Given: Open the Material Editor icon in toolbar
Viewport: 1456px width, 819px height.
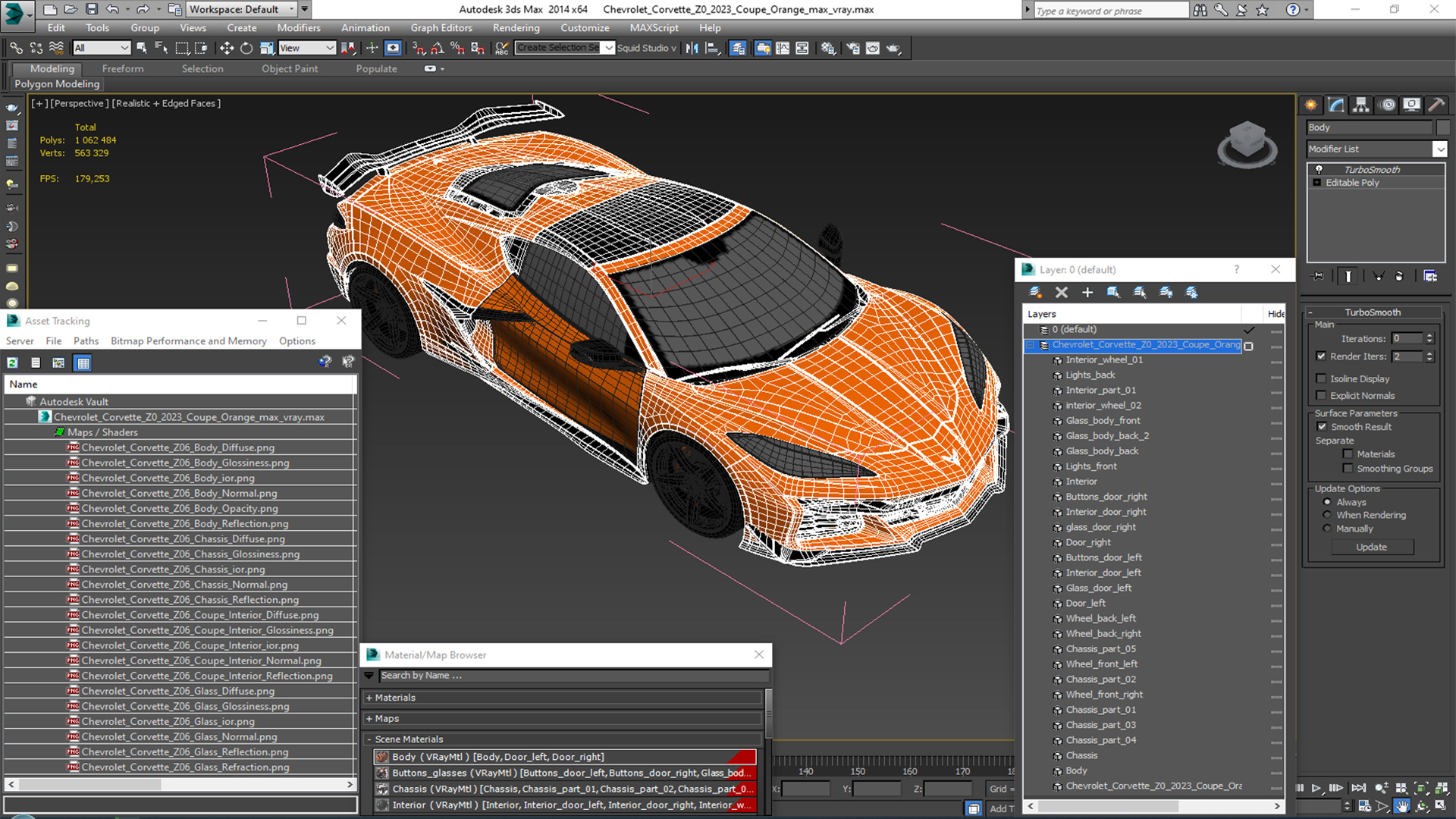Looking at the screenshot, I should 827,48.
